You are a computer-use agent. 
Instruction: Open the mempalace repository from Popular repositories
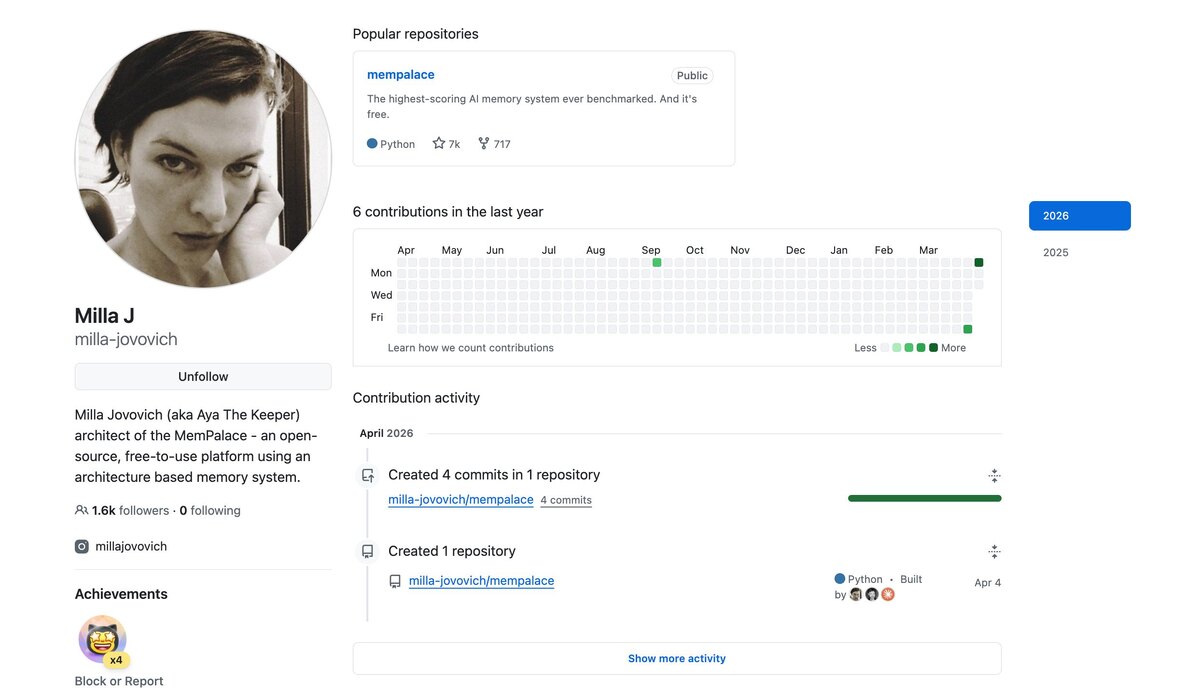point(401,75)
